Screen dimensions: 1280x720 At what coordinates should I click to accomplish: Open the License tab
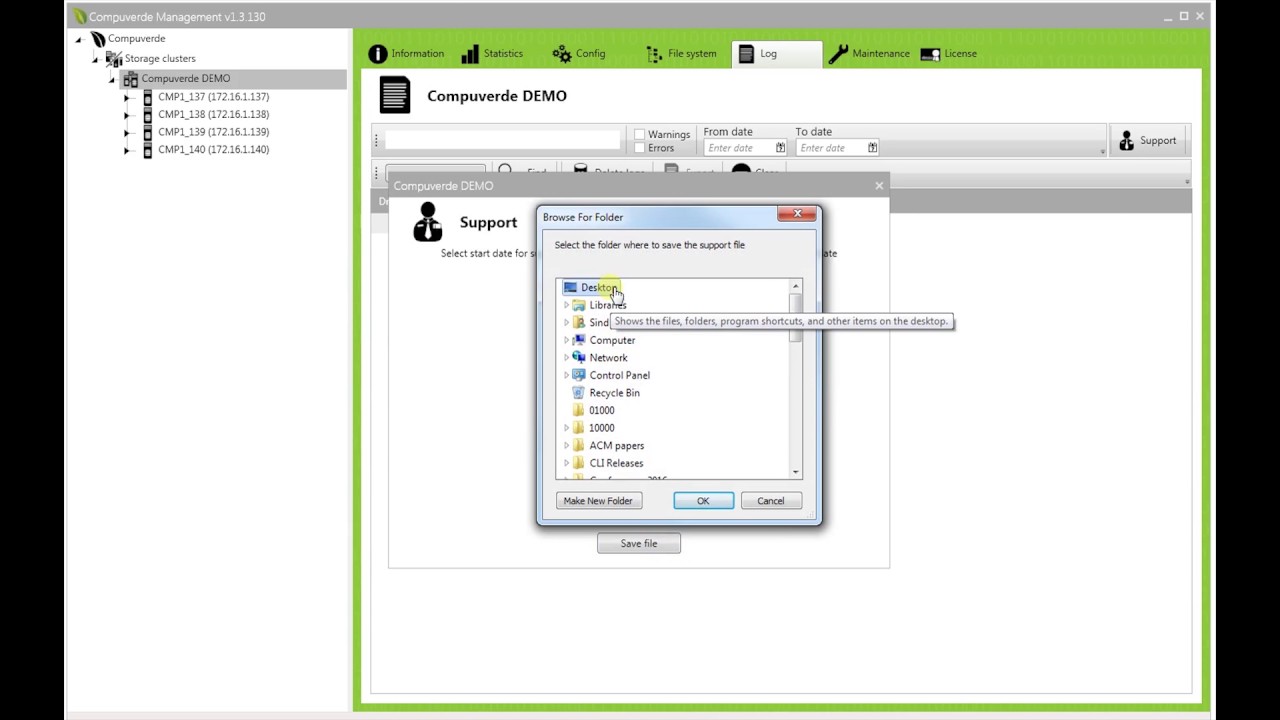point(949,54)
